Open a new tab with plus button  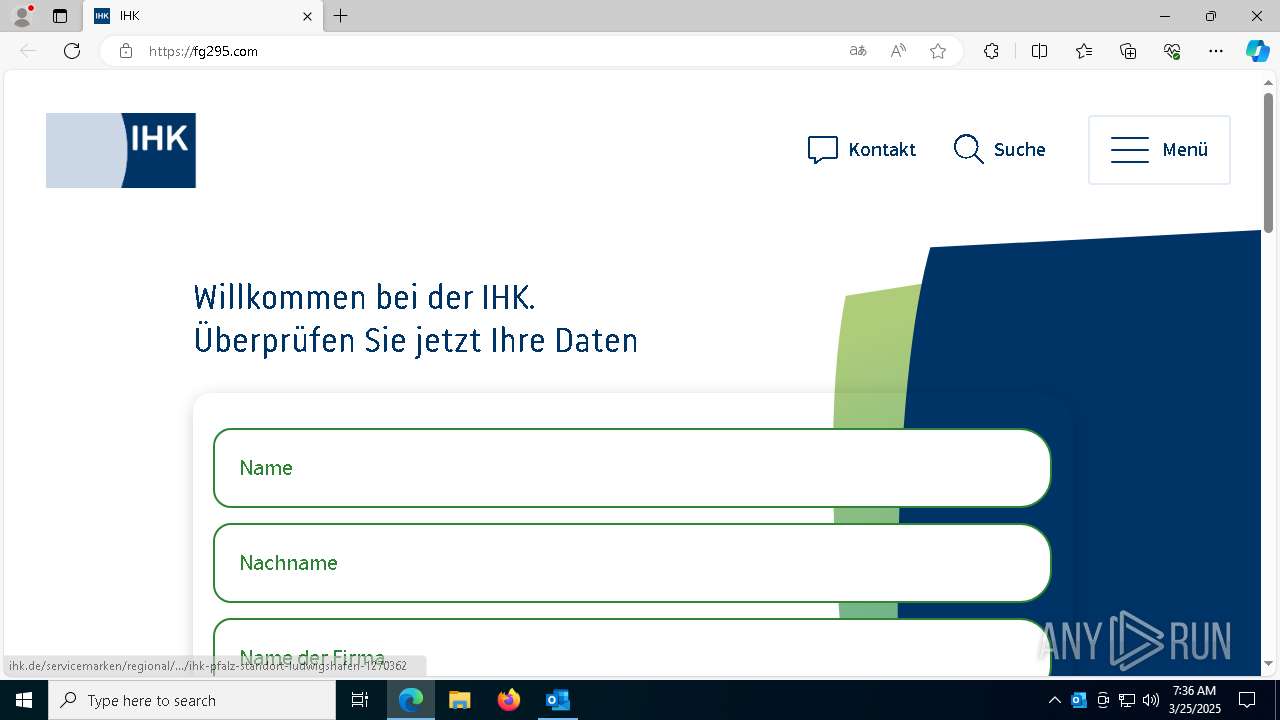click(x=341, y=16)
